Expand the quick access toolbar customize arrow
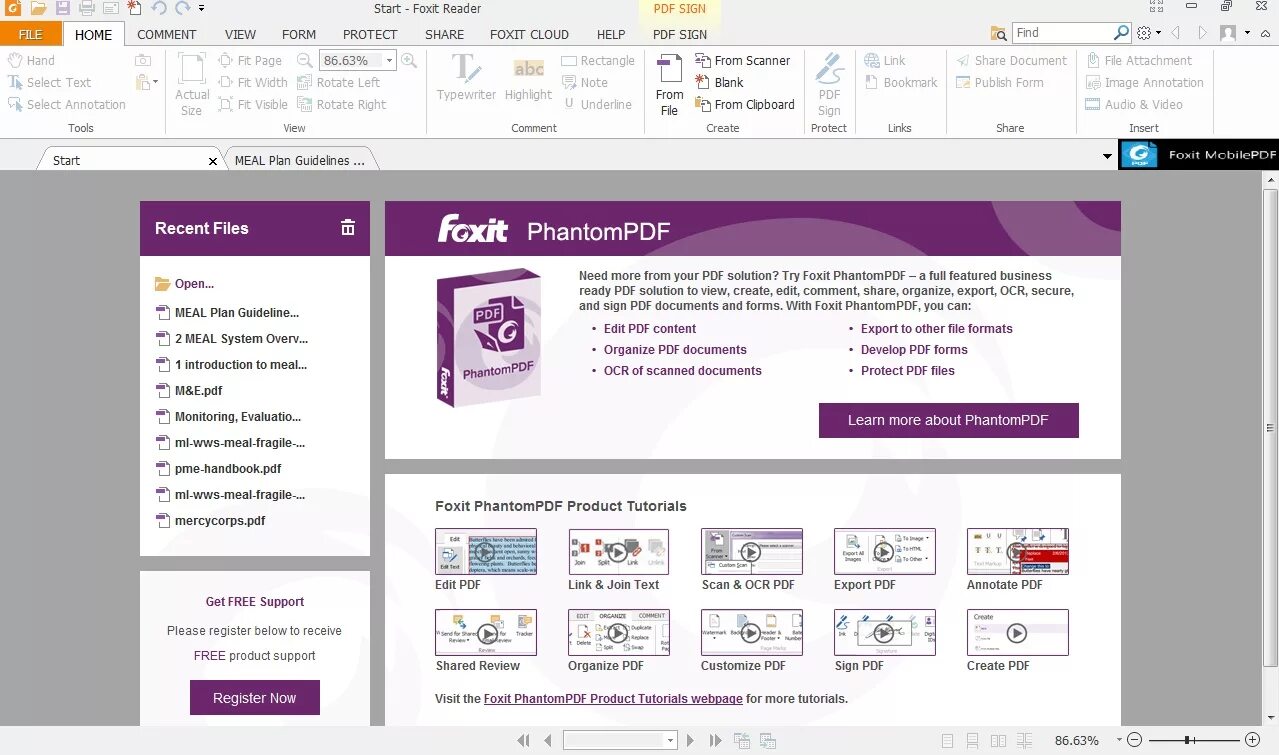Image resolution: width=1279 pixels, height=755 pixels. (202, 8)
